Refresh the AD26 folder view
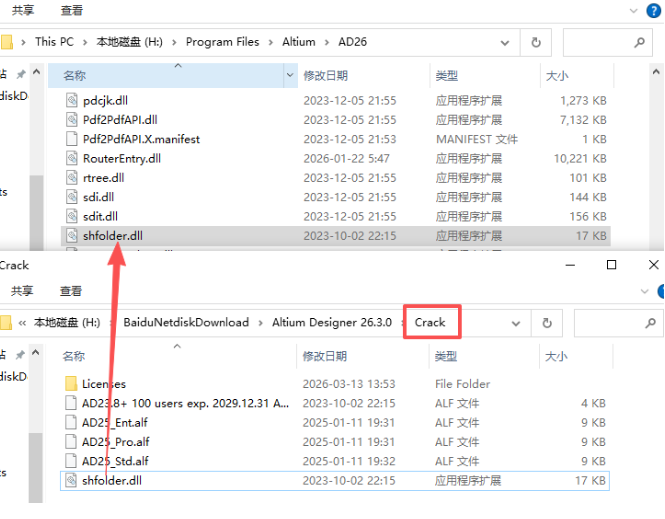 [x=536, y=42]
